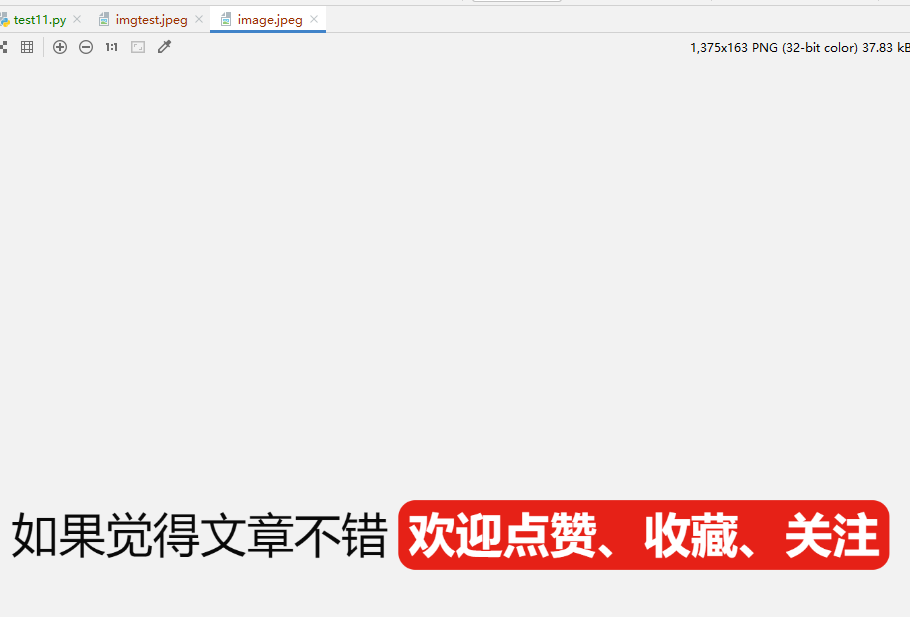
Task: Toggle the transparency chessboard icon
Action: [3, 47]
